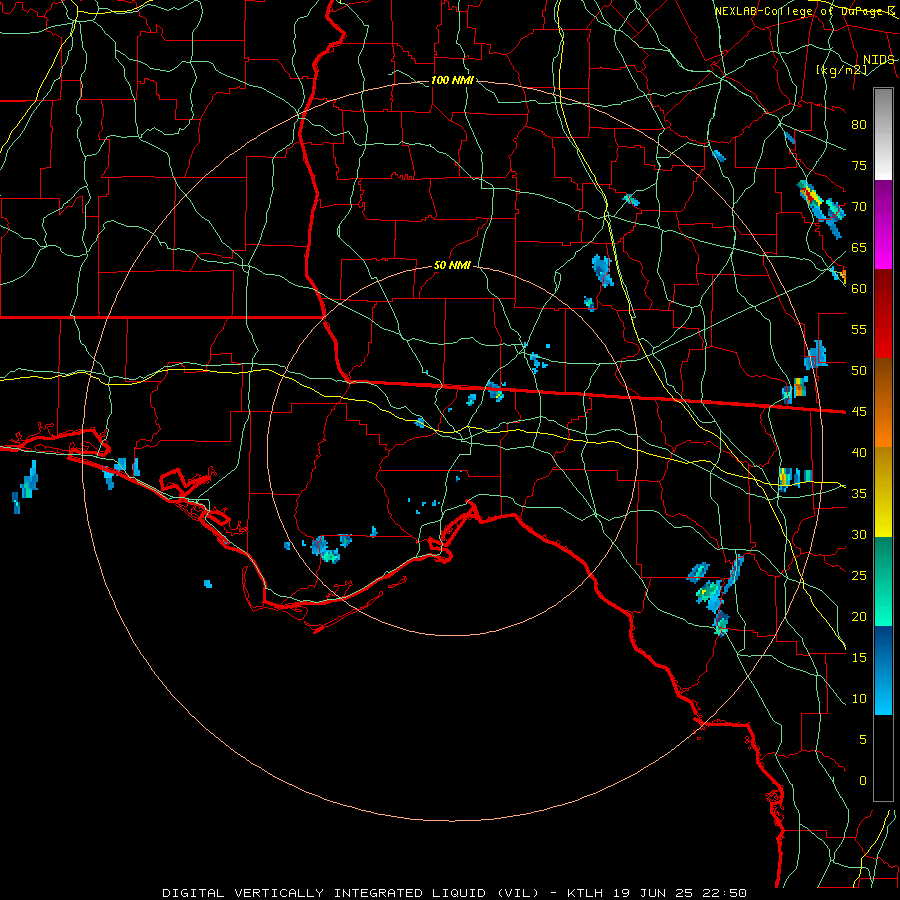Click the 50 NMI range ring label
Viewport: 900px width, 900px height.
[x=452, y=265]
